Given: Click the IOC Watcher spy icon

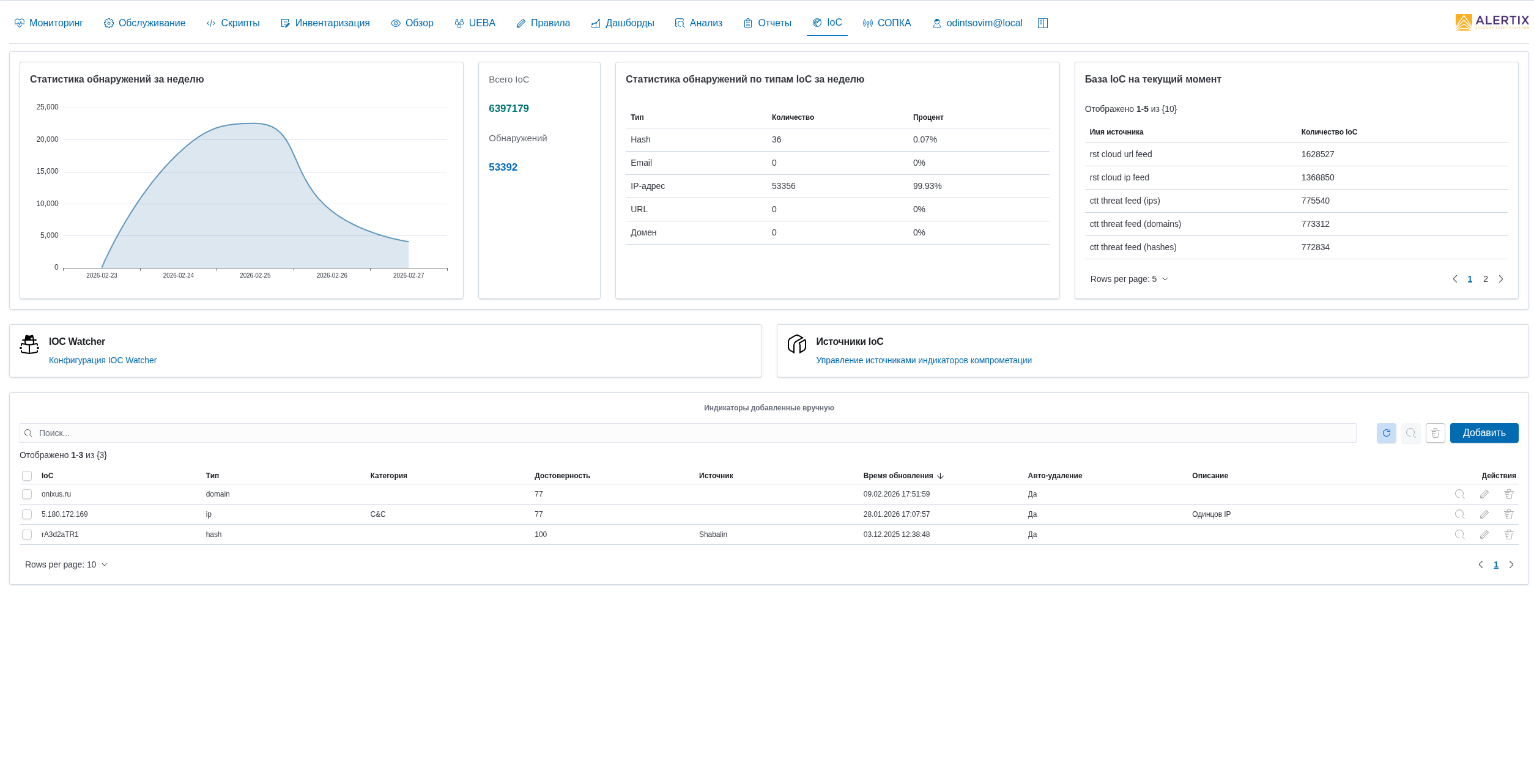Looking at the screenshot, I should (29, 344).
